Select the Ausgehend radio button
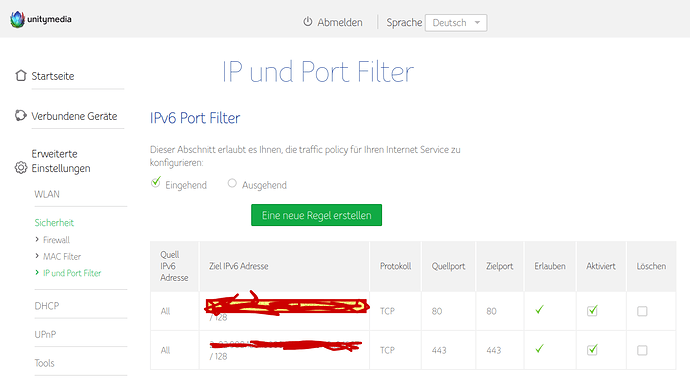 click(x=232, y=183)
